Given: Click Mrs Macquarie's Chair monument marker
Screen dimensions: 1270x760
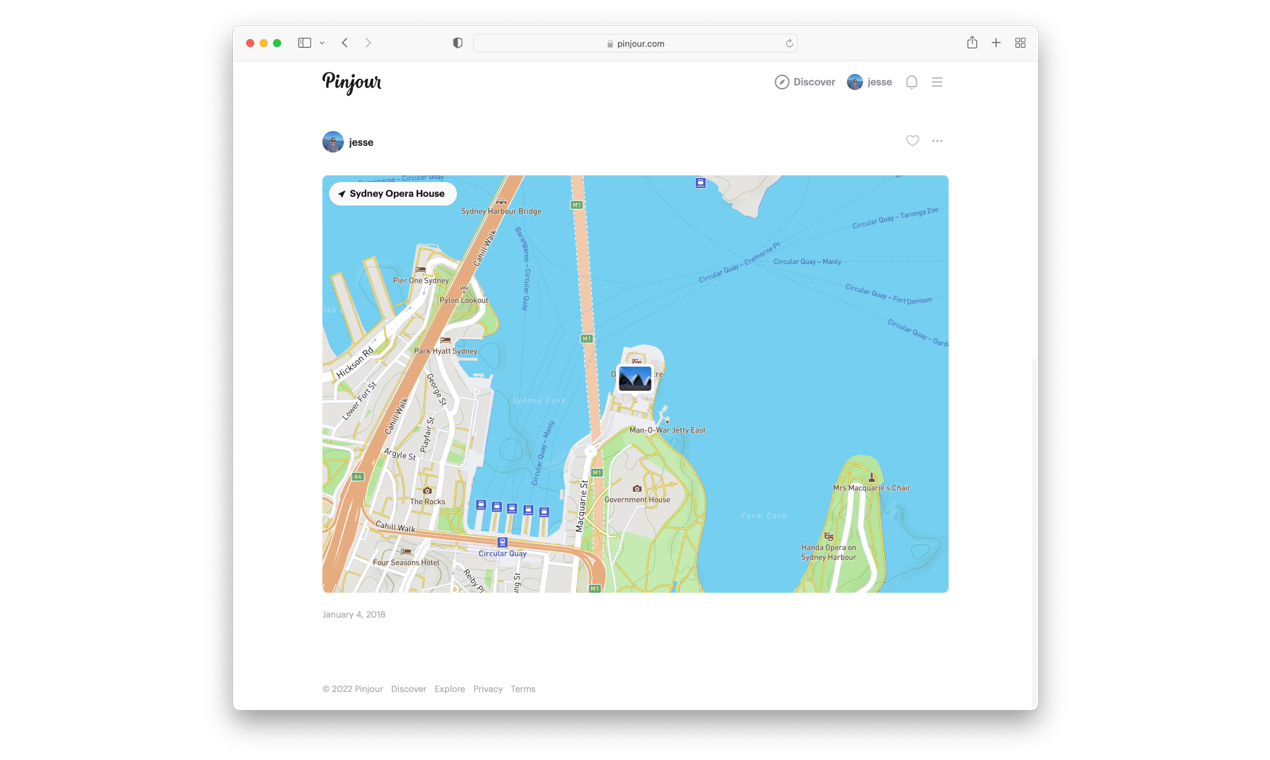Looking at the screenshot, I should [x=872, y=477].
